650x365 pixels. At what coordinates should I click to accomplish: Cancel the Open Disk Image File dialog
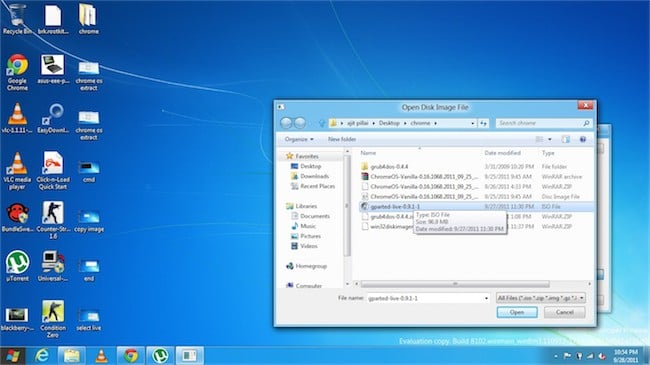tap(565, 312)
